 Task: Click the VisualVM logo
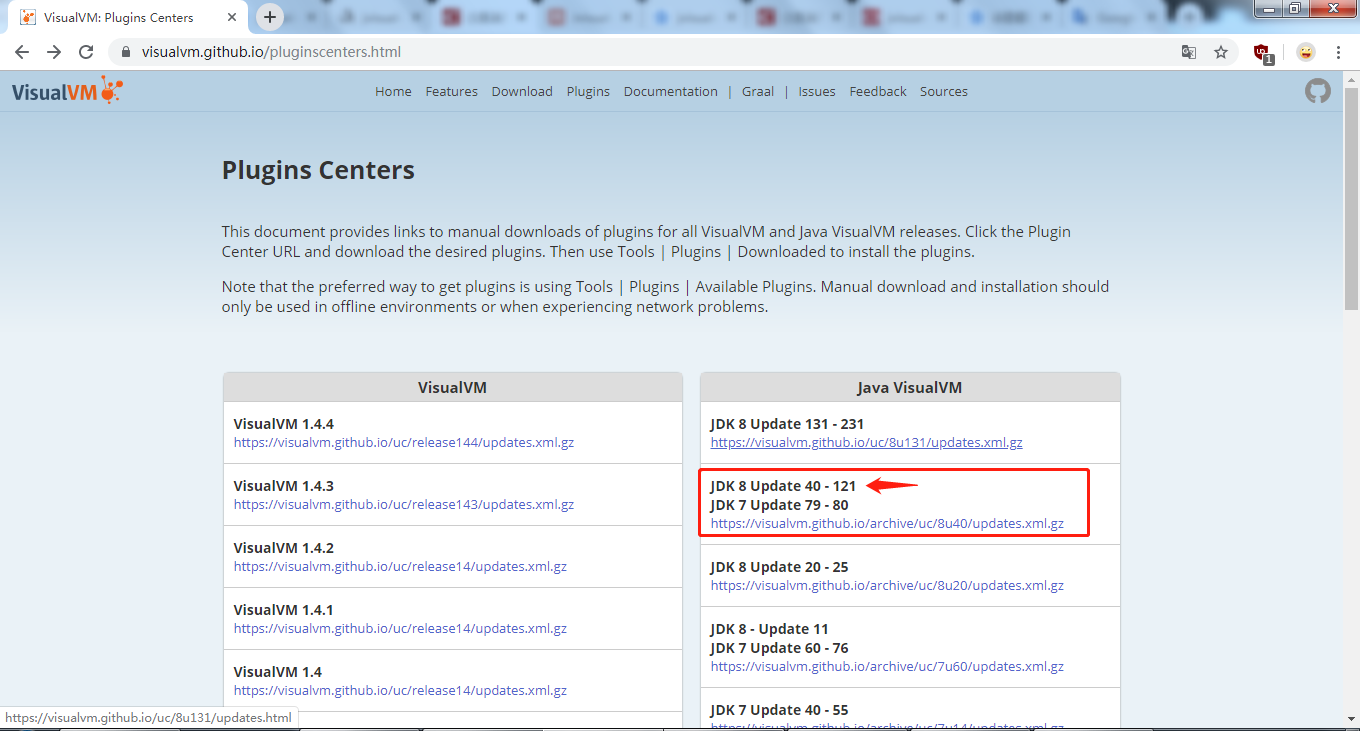click(67, 91)
